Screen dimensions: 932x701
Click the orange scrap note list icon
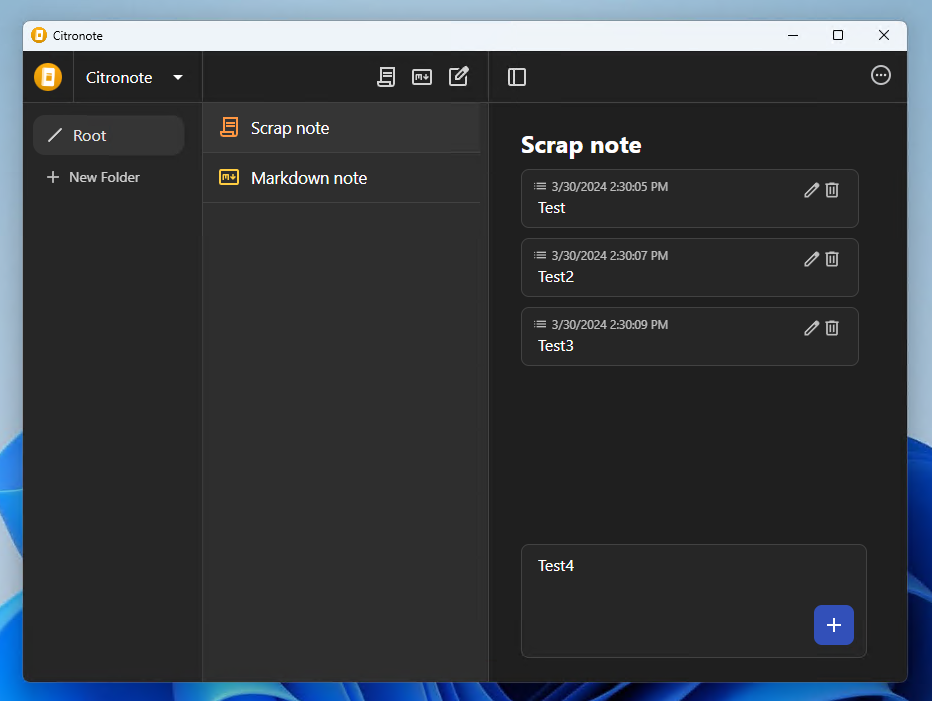(x=229, y=127)
